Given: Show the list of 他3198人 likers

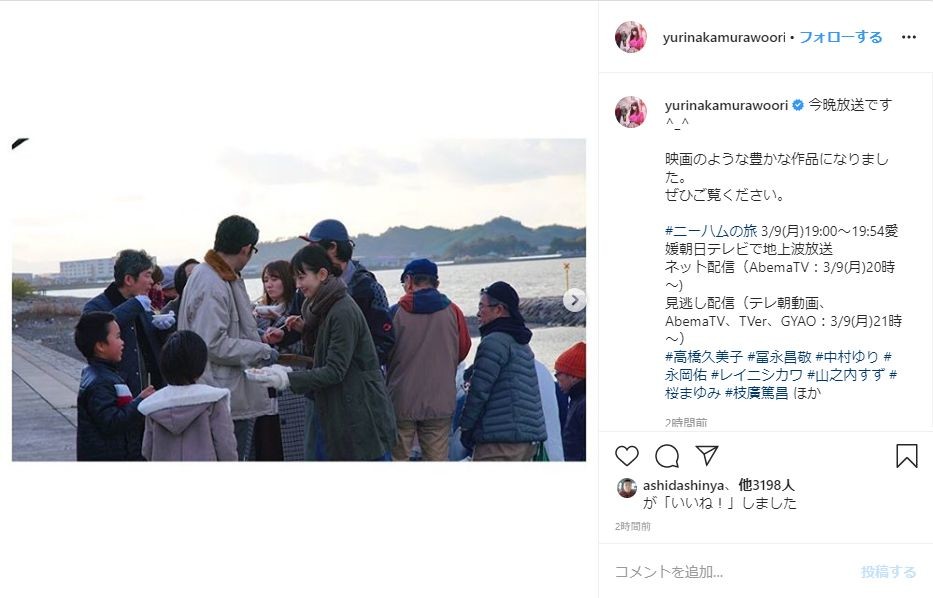Looking at the screenshot, I should 766,485.
